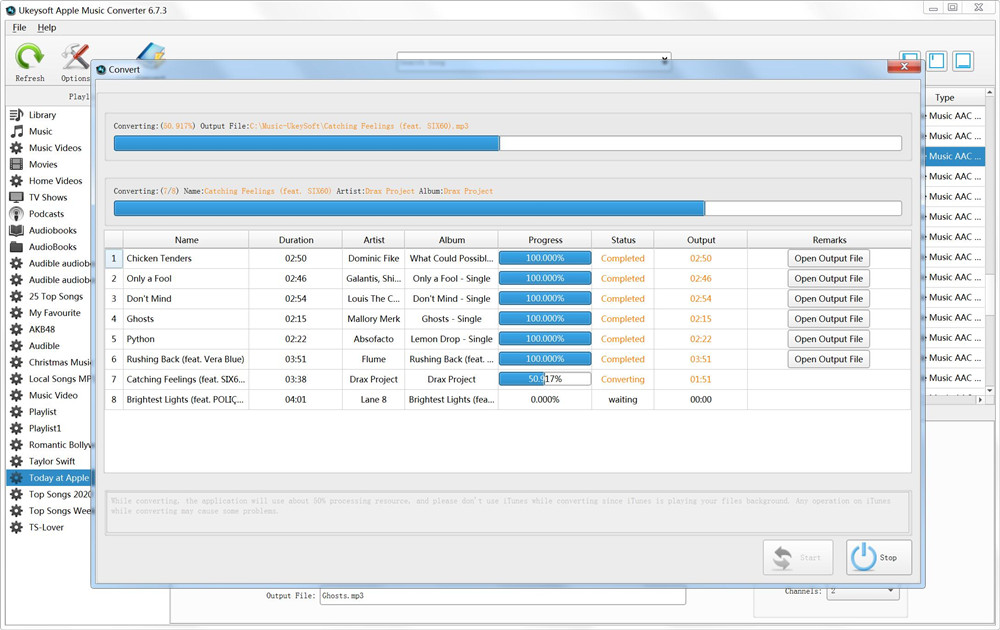Screen dimensions: 1000x630
Task: Click the Output File text field
Action: pos(503,596)
